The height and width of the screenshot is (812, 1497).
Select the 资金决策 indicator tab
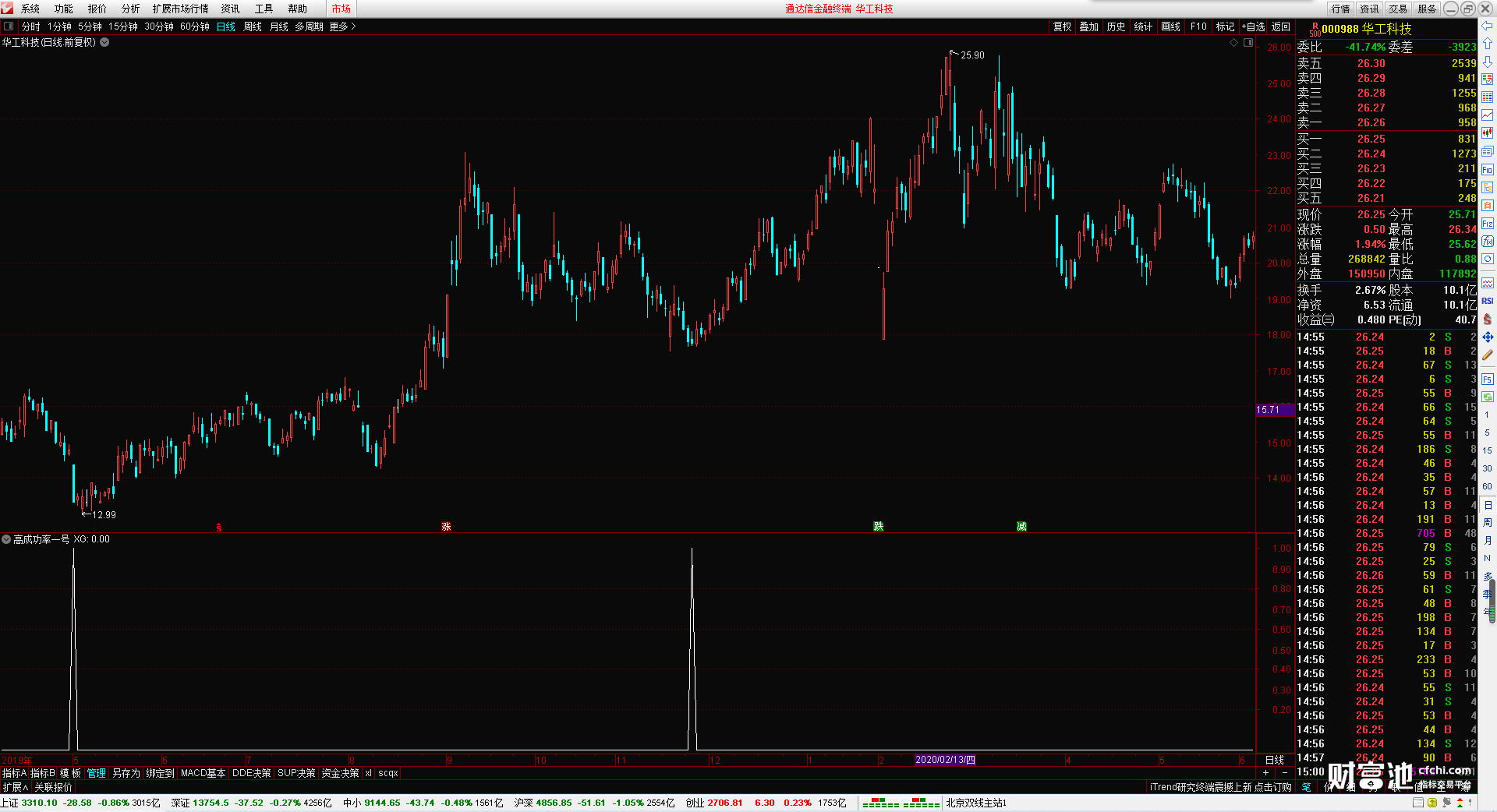click(x=340, y=773)
